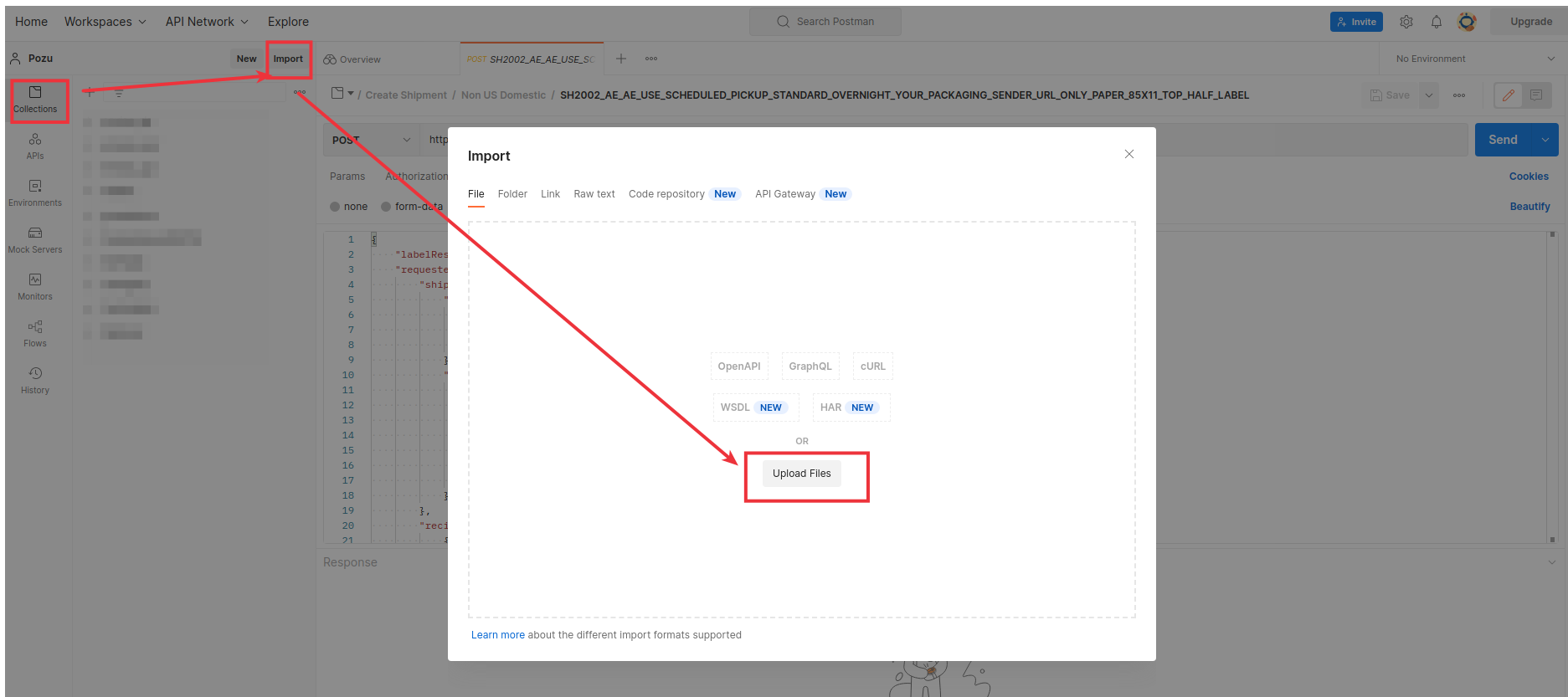Image resolution: width=1568 pixels, height=697 pixels.
Task: Open the Environments sidebar section
Action: [35, 192]
